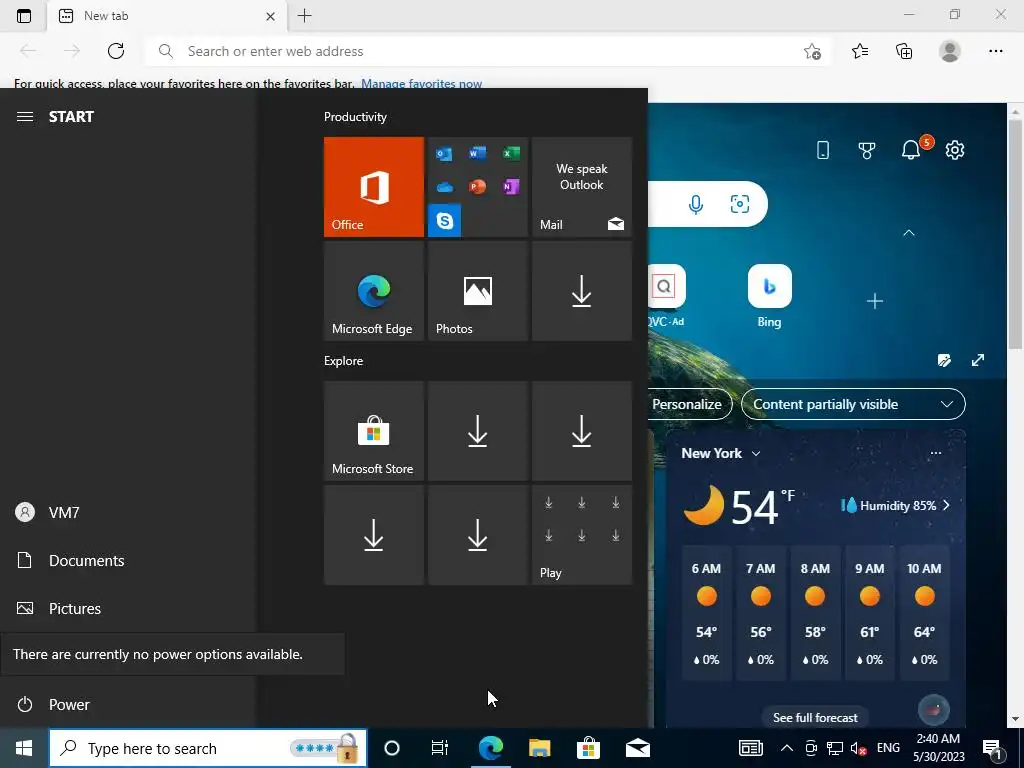This screenshot has height=768, width=1024.
Task: Click the ENG language indicator
Action: coord(888,748)
